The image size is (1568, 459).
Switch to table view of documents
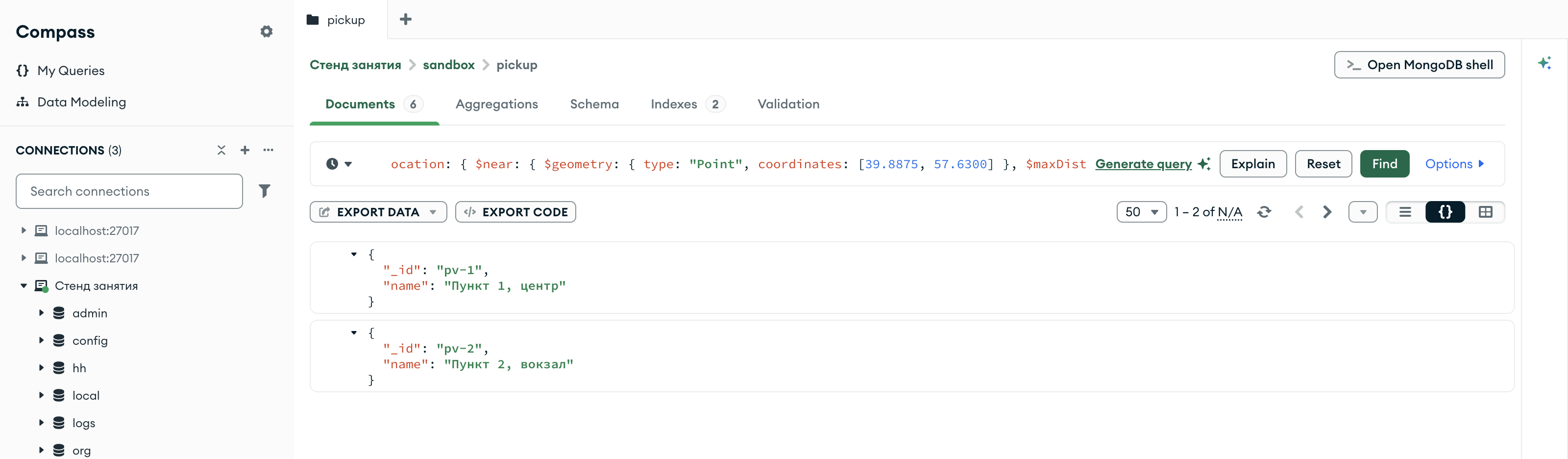coord(1485,212)
